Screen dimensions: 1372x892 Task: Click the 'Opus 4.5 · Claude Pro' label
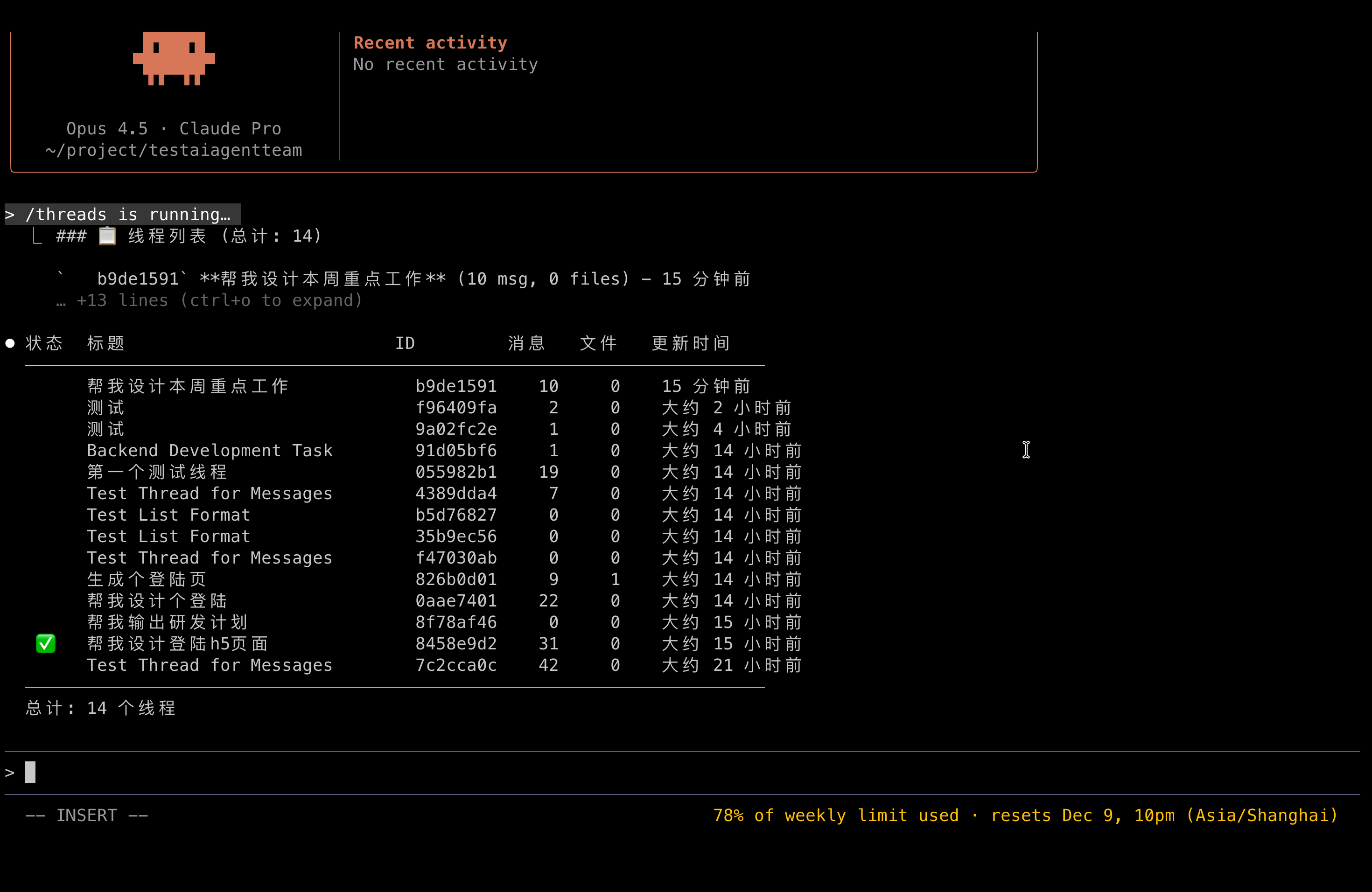tap(174, 128)
